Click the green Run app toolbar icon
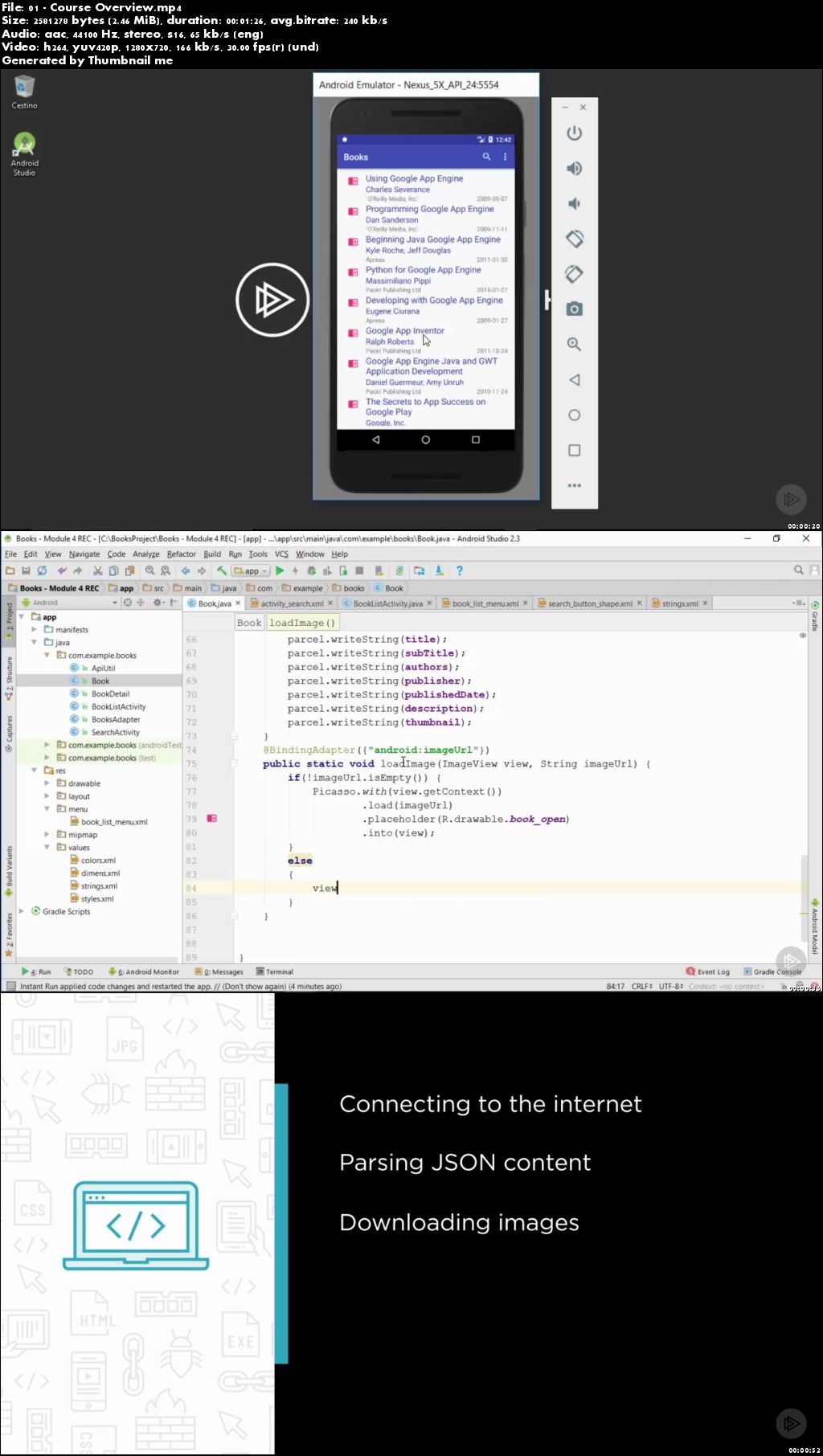 280,571
